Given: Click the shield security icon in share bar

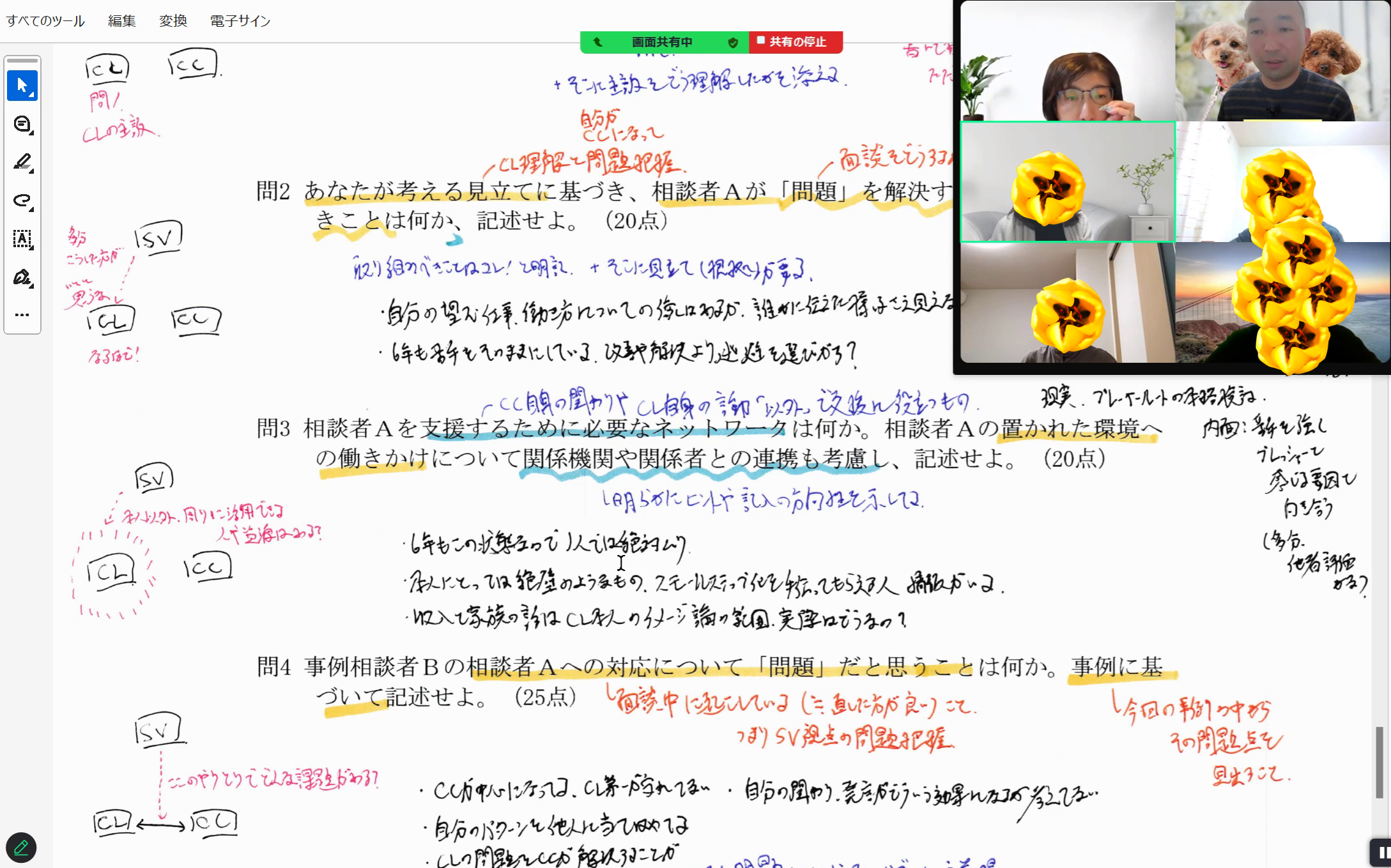Looking at the screenshot, I should pyautogui.click(x=733, y=42).
